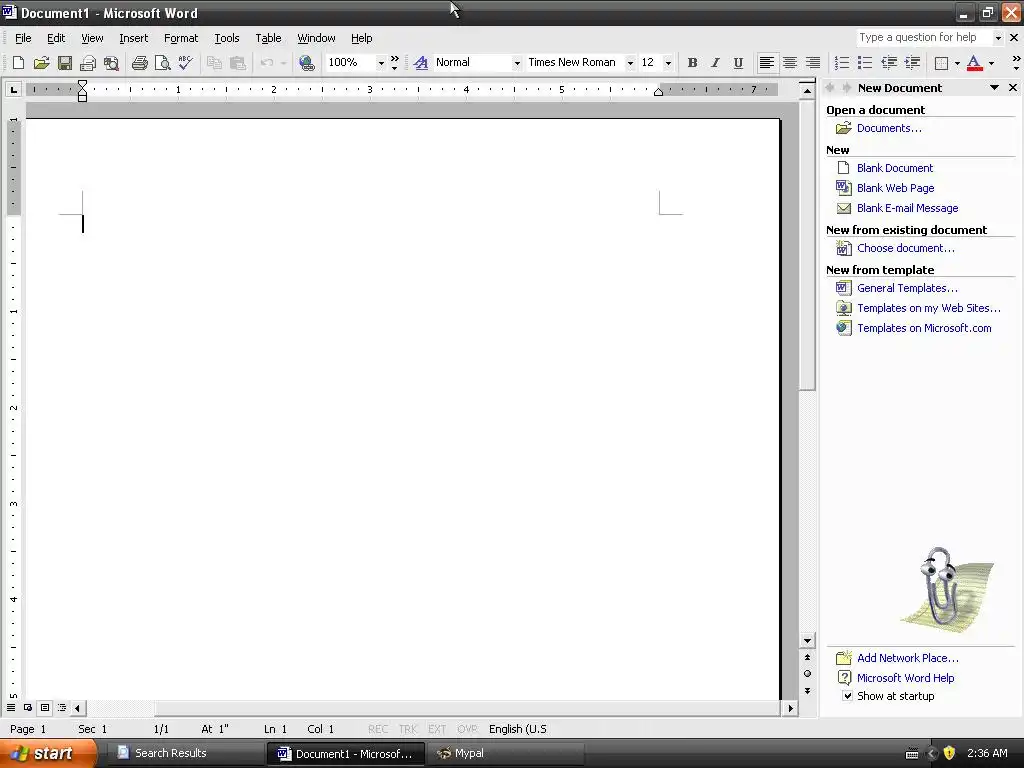This screenshot has height=768, width=1024.
Task: Open the Format menu
Action: pos(181,38)
